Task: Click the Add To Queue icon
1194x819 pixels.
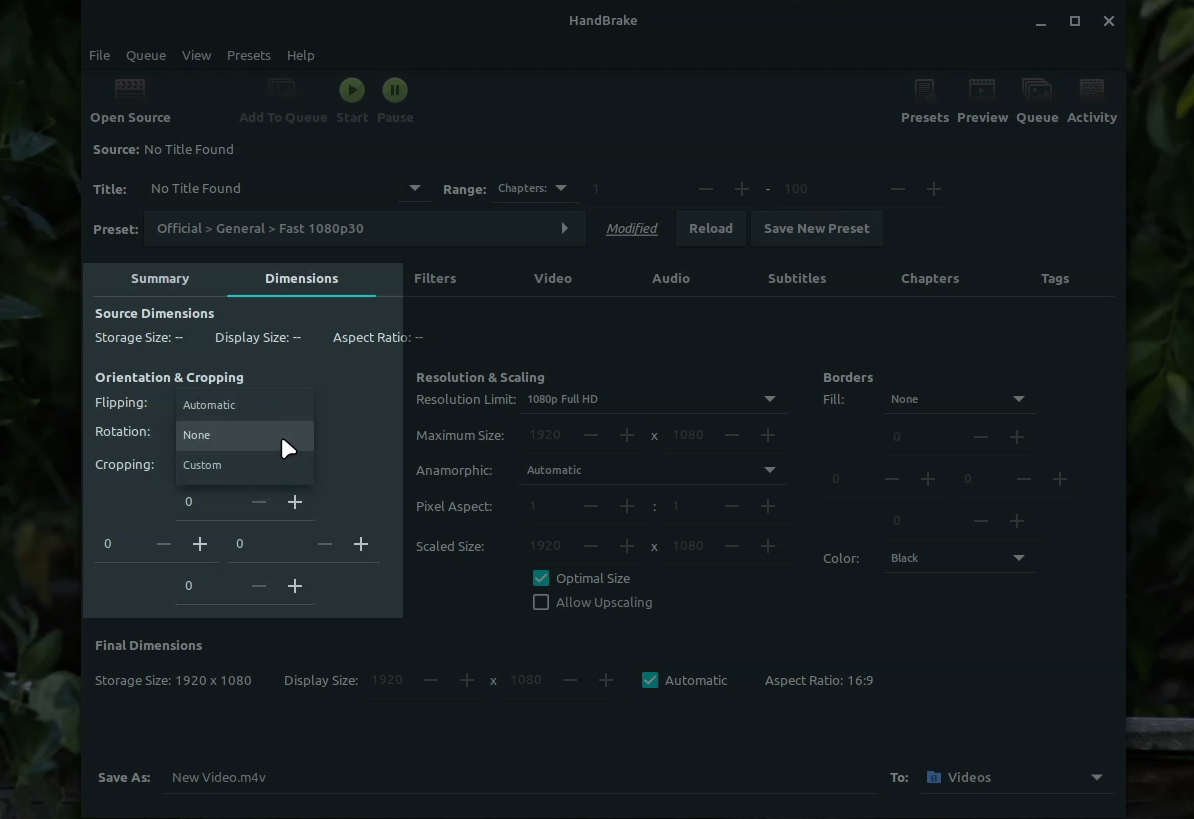Action: coord(282,90)
